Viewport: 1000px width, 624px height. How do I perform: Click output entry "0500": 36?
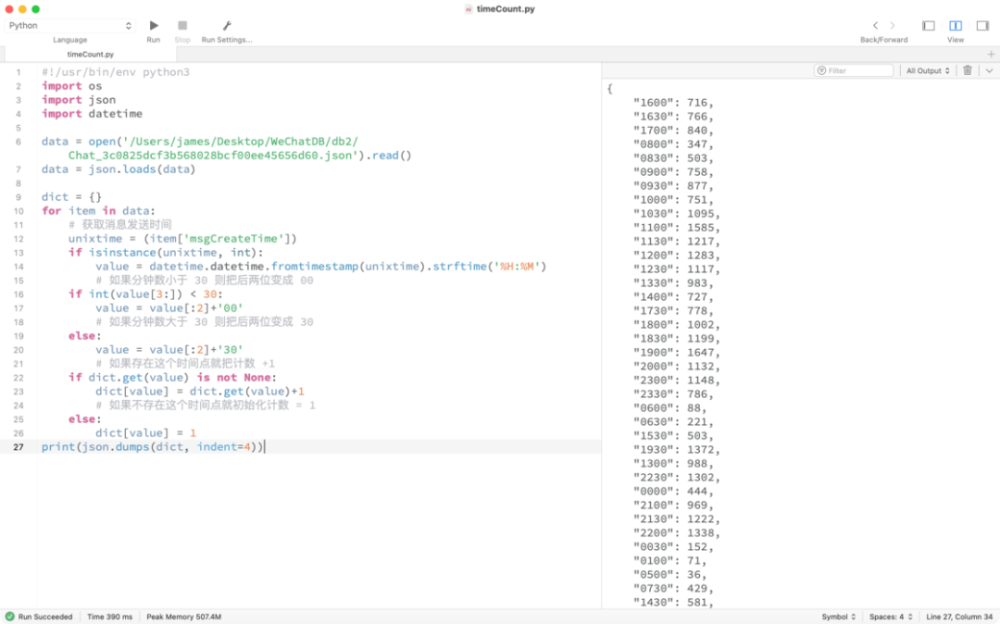[670, 574]
